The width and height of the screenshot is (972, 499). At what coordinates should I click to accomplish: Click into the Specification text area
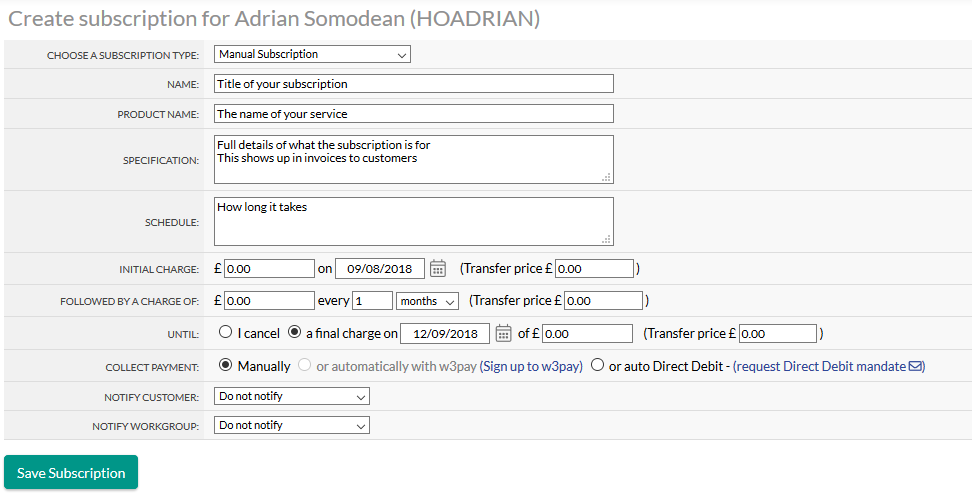click(x=413, y=159)
